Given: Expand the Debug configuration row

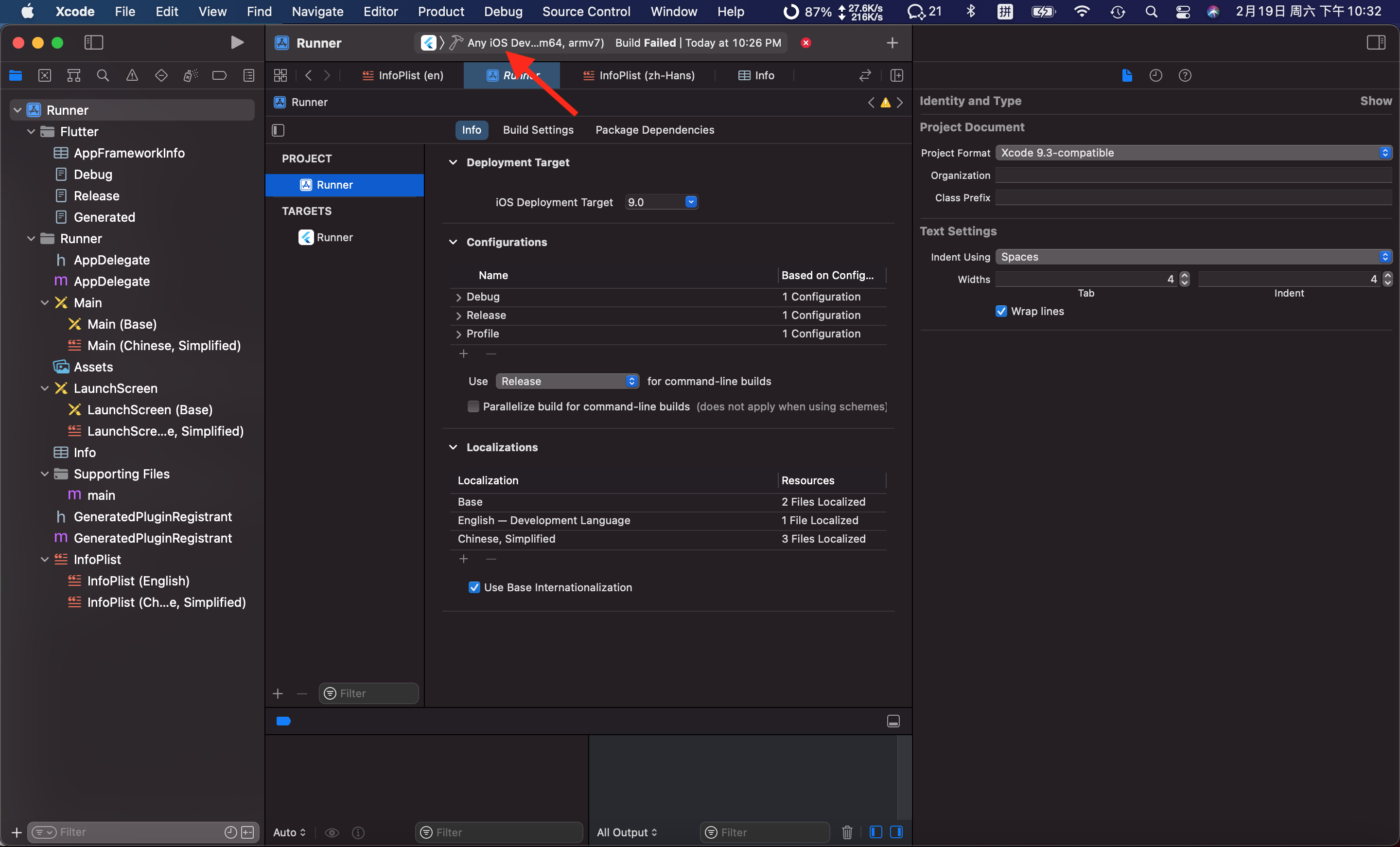Looking at the screenshot, I should click(x=458, y=297).
